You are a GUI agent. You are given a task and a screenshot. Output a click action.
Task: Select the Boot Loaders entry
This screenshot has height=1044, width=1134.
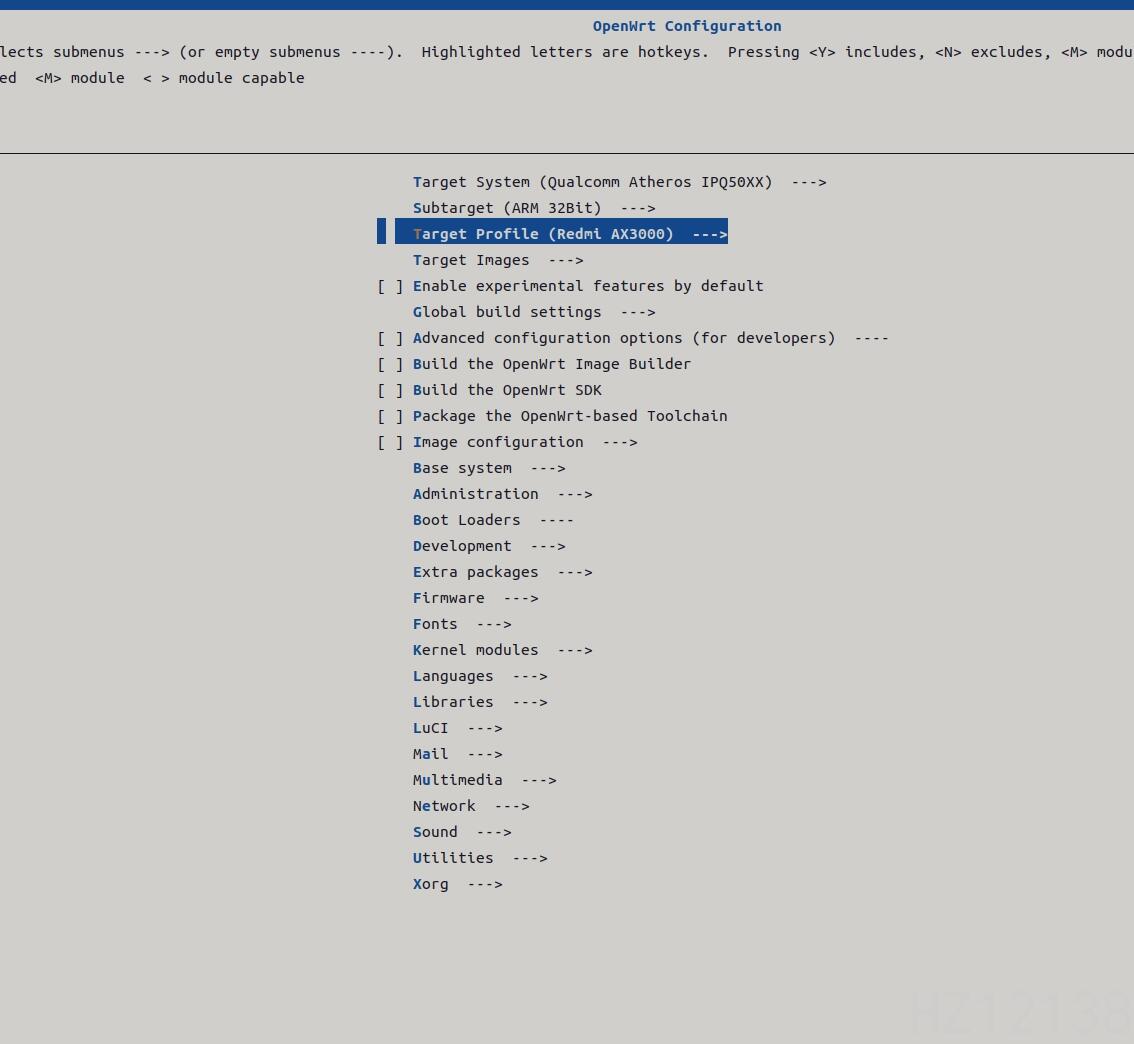493,521
